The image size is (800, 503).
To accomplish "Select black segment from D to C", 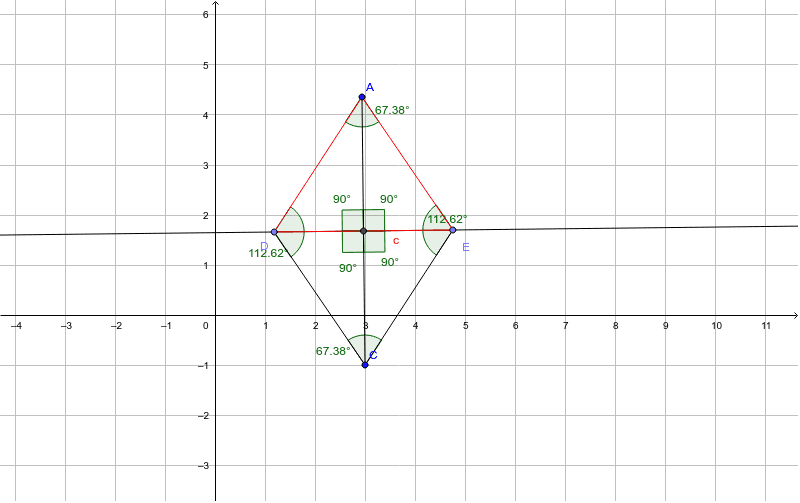I will pos(319,298).
